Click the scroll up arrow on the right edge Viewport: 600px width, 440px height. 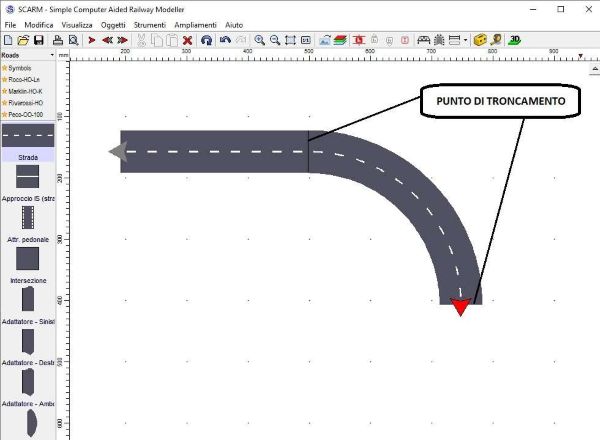pos(594,69)
